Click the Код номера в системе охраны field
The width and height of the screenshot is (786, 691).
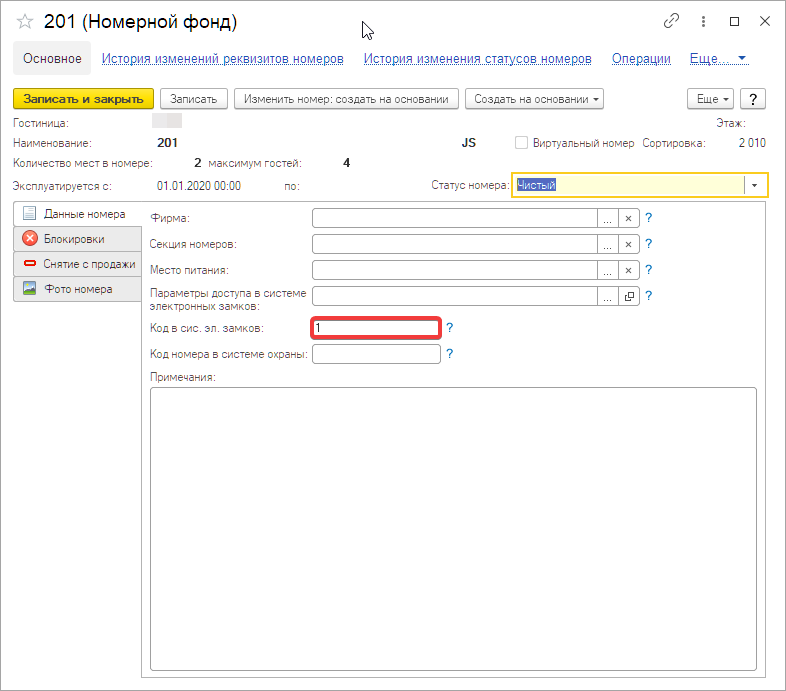tap(376, 354)
